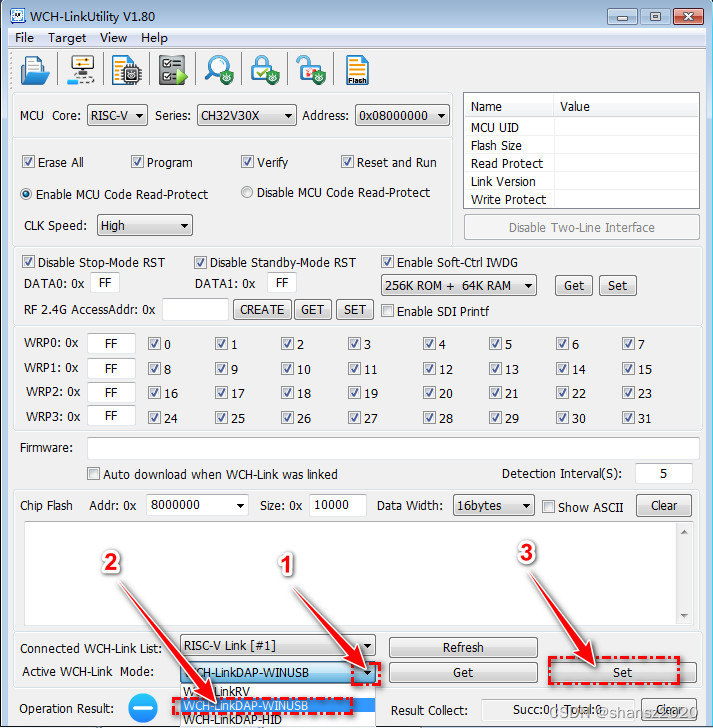
Task: Open the Target menu
Action: [67, 38]
